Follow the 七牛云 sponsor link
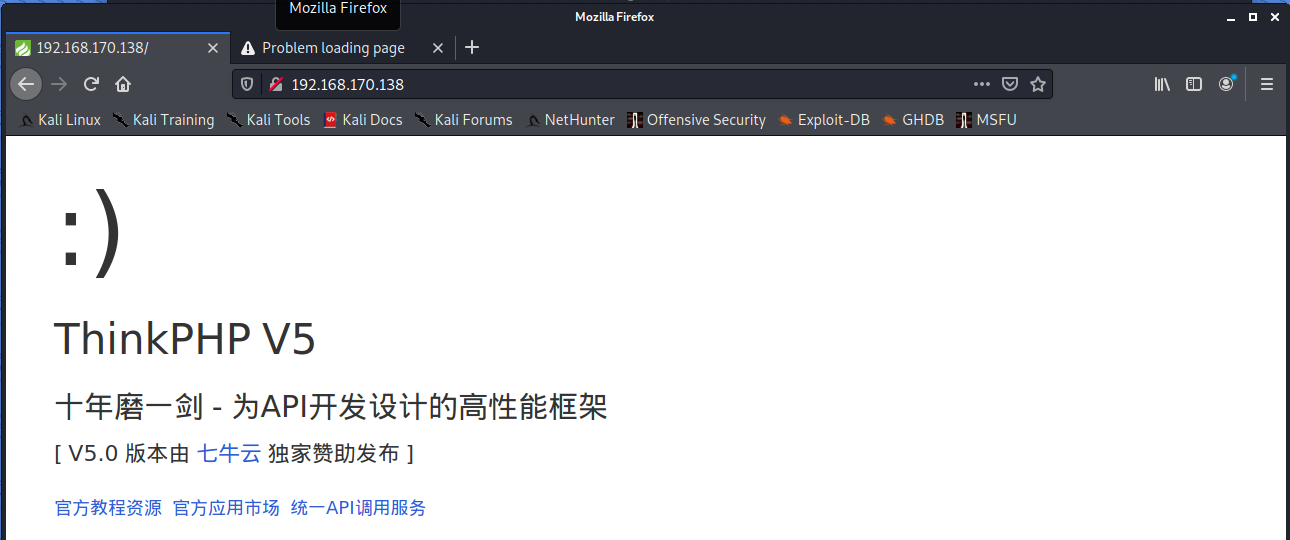The image size is (1290, 540). point(229,454)
